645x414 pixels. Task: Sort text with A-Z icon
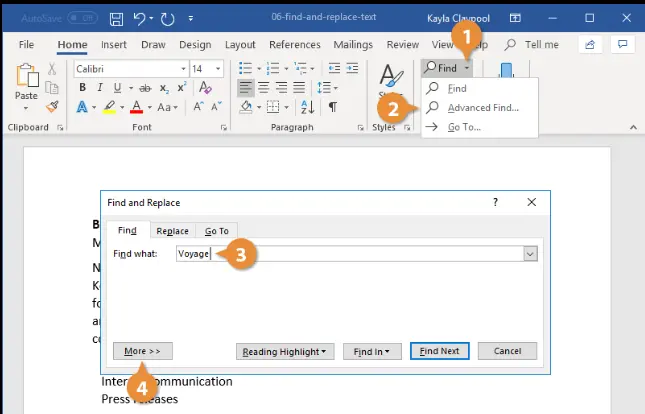click(x=307, y=107)
